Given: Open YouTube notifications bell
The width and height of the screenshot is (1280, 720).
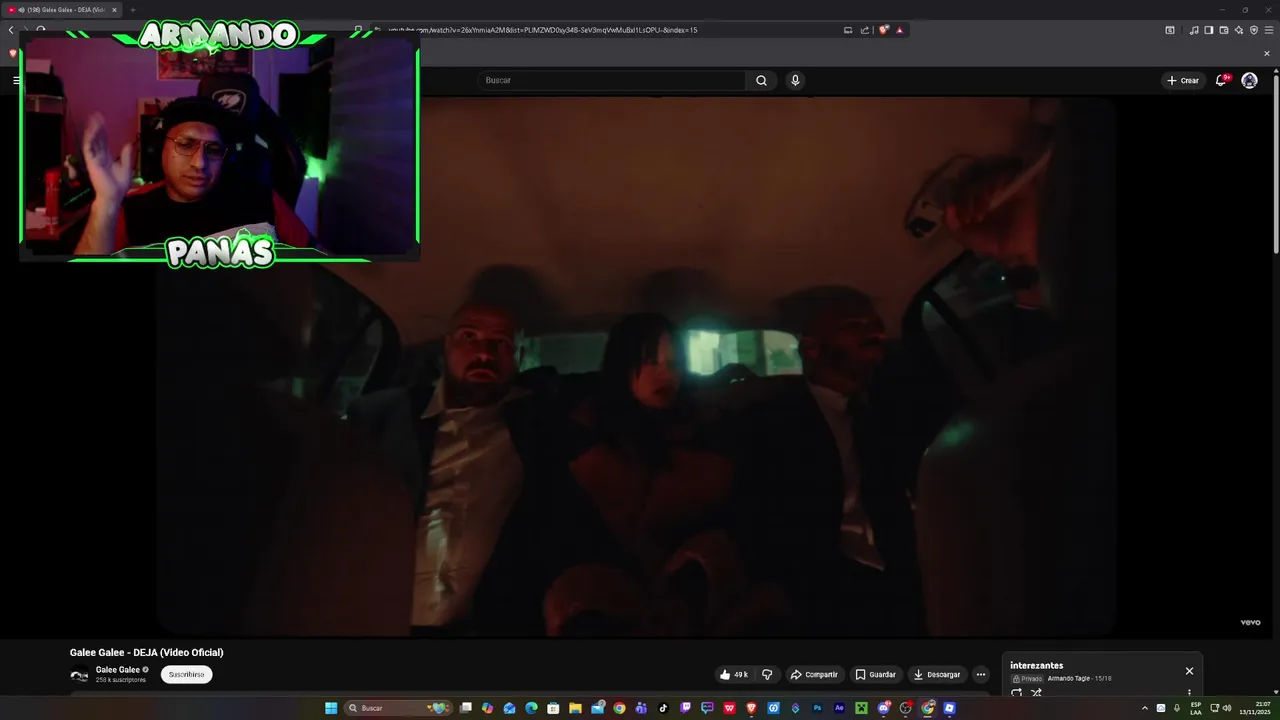Looking at the screenshot, I should [x=1221, y=80].
